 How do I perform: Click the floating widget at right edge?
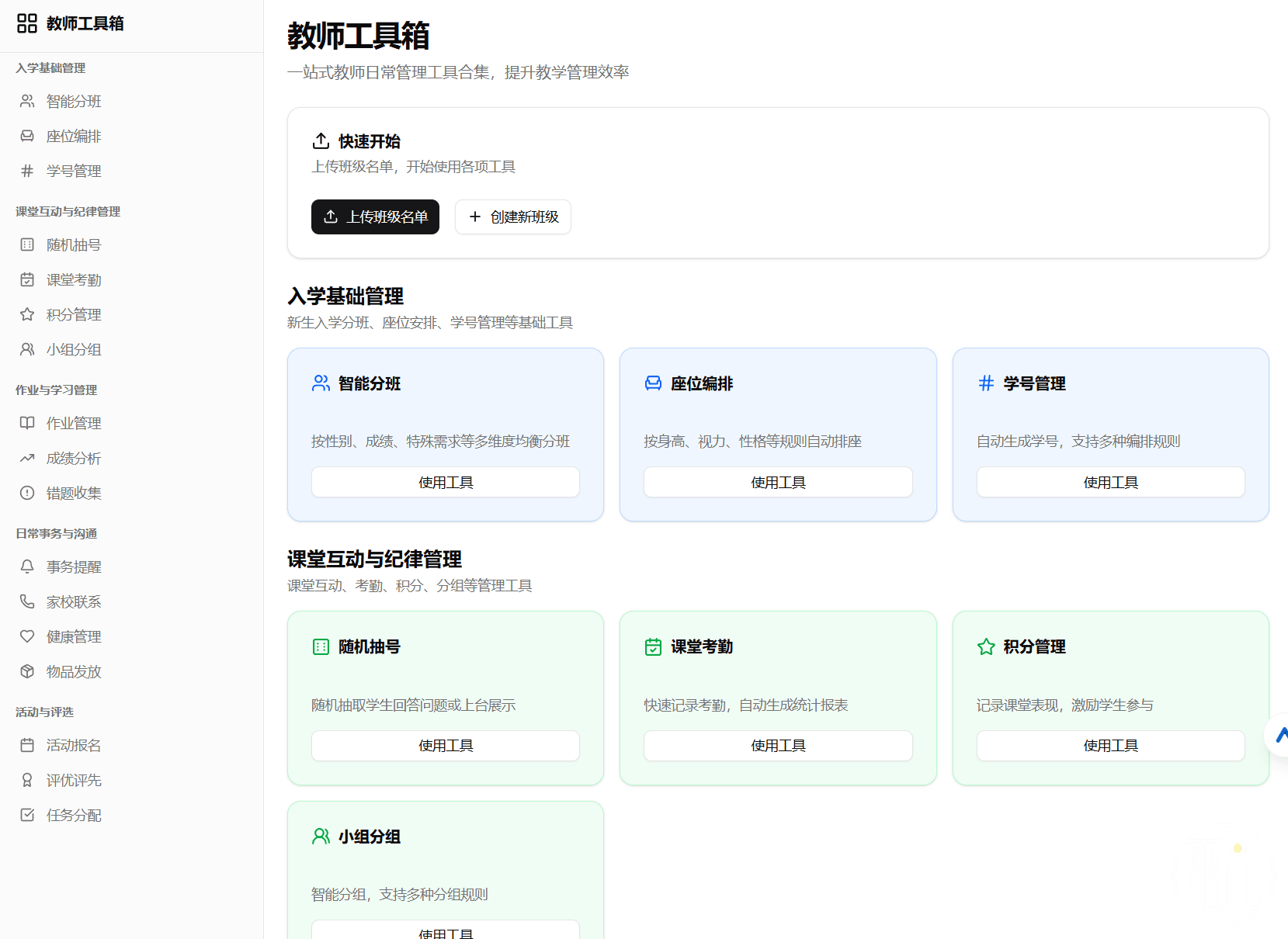point(1279,735)
